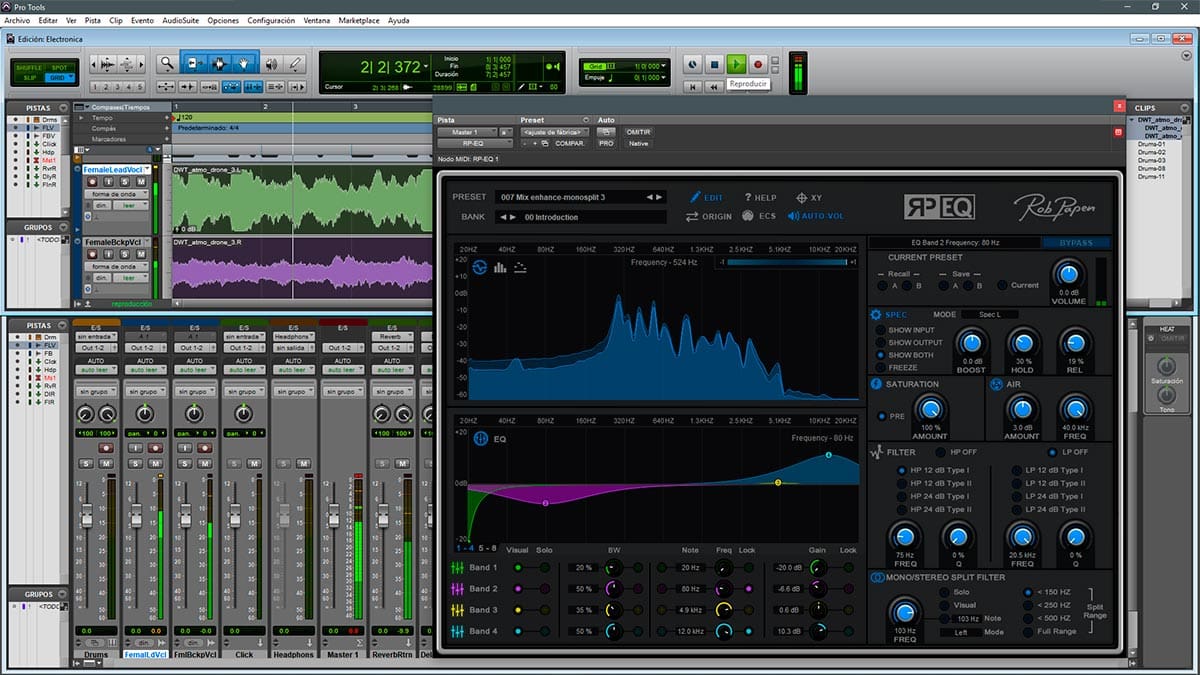Click the Stop transport button

click(714, 65)
